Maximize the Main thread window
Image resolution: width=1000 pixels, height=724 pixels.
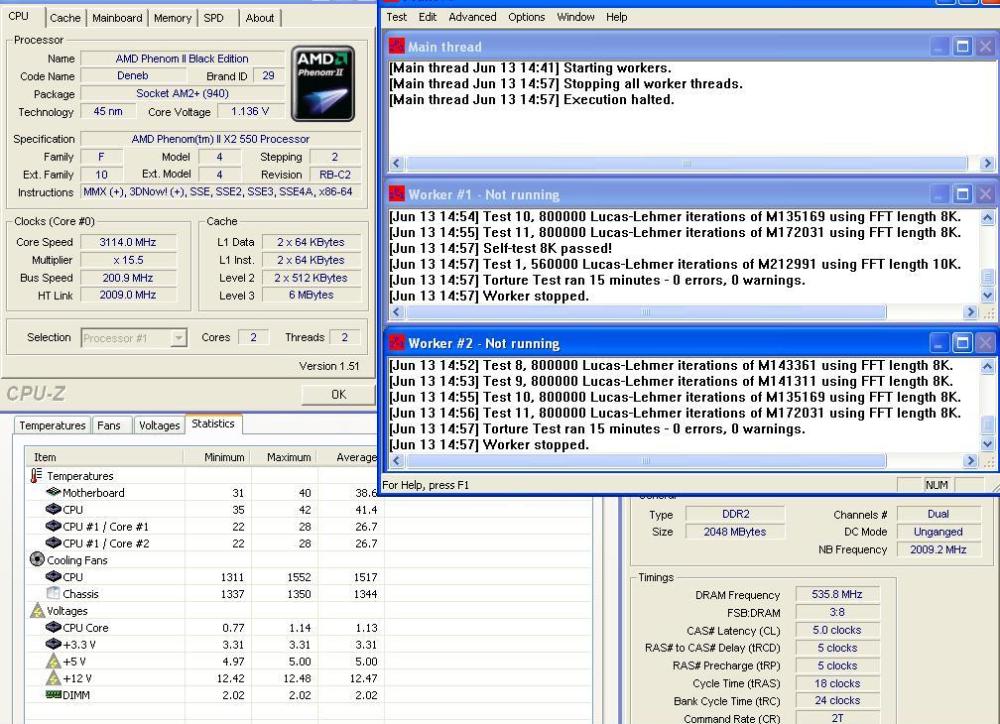[x=962, y=46]
